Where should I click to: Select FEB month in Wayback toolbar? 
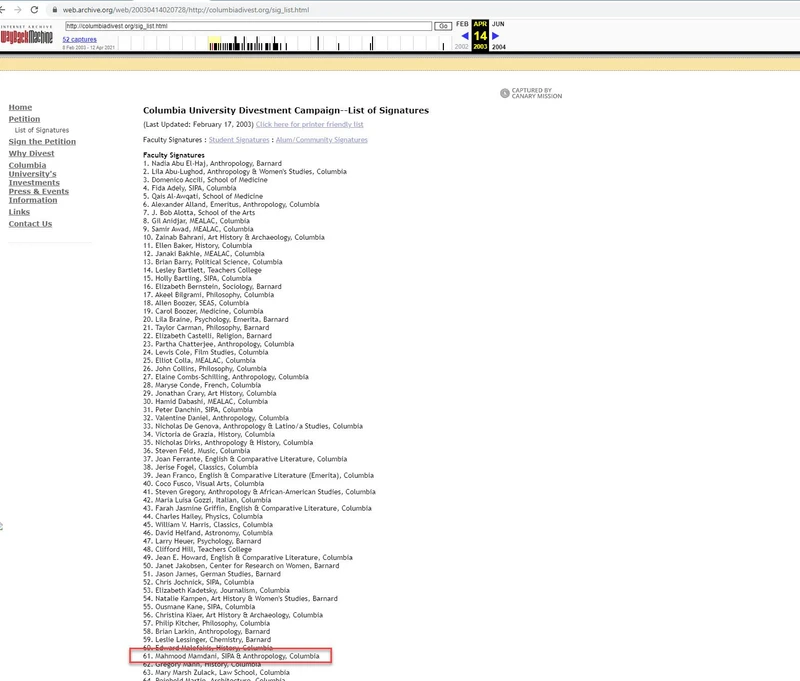[462, 24]
